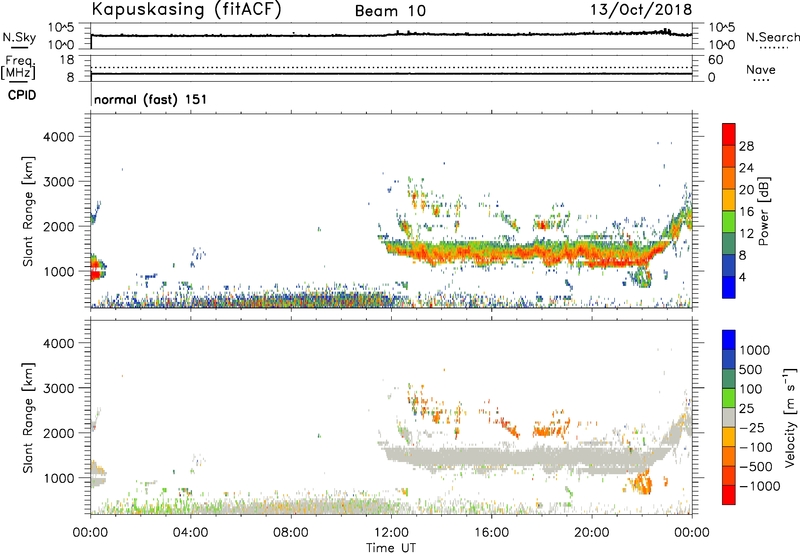Click the '04:00' time tick label

pyautogui.click(x=190, y=533)
